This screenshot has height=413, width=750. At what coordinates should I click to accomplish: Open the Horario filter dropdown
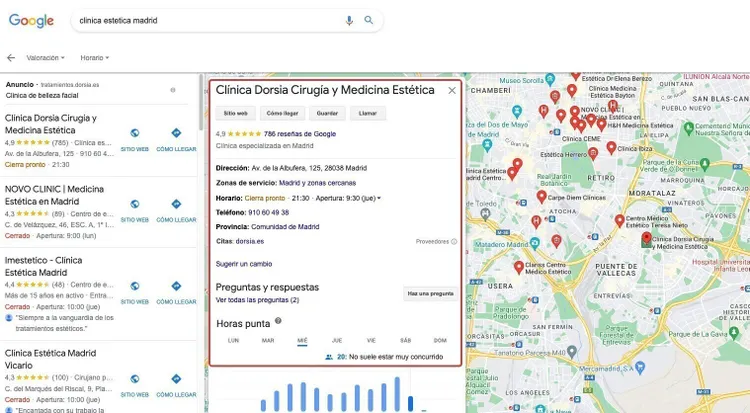(95, 58)
